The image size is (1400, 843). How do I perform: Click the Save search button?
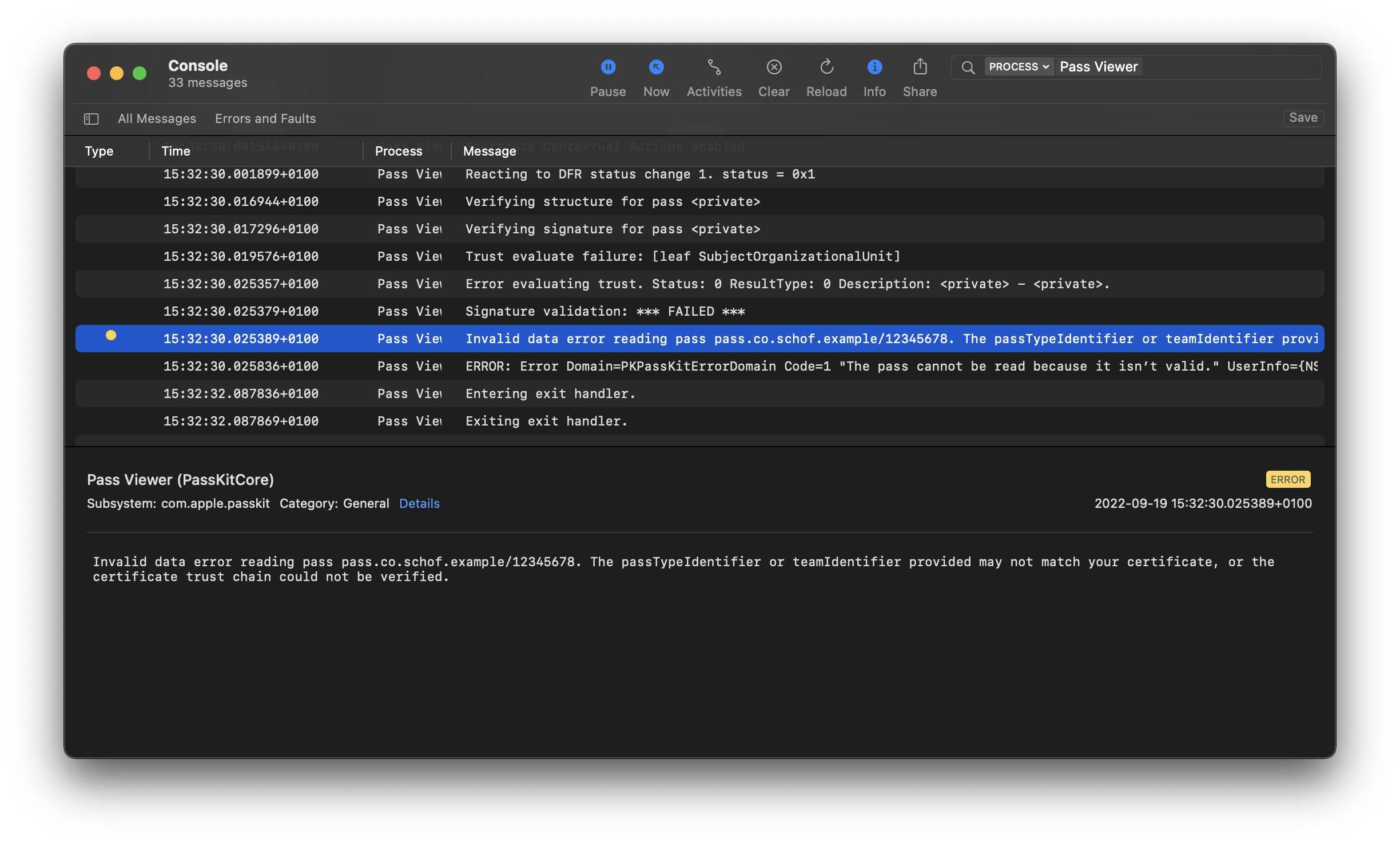(1303, 118)
